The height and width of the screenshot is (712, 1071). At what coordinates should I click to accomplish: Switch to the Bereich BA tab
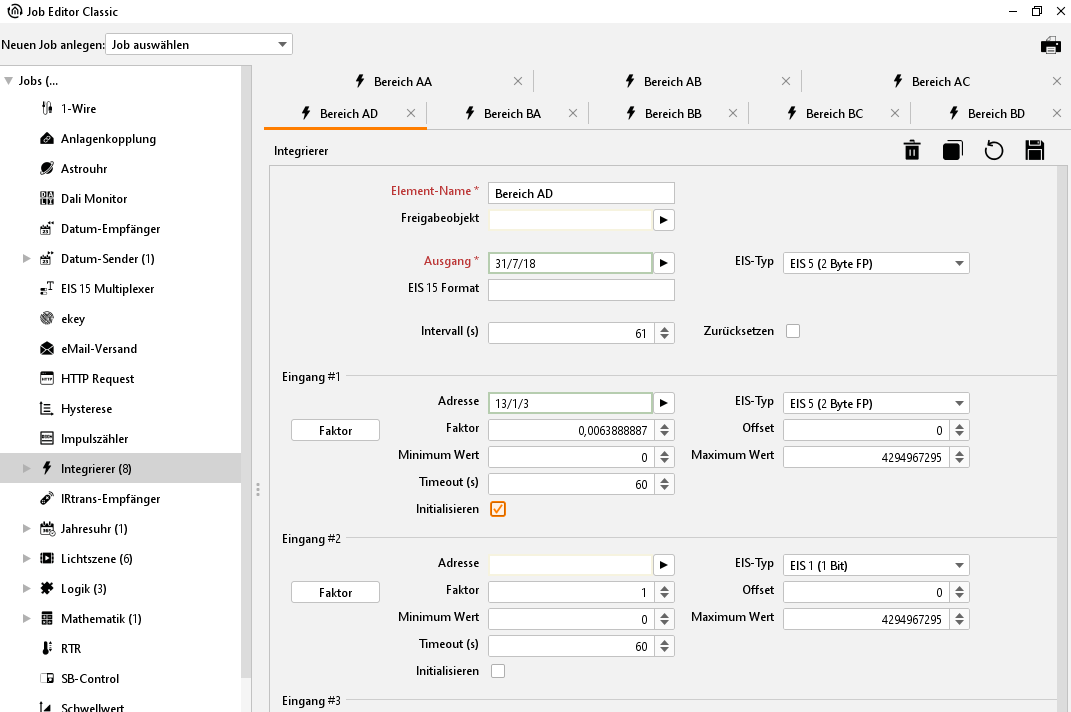(x=511, y=114)
